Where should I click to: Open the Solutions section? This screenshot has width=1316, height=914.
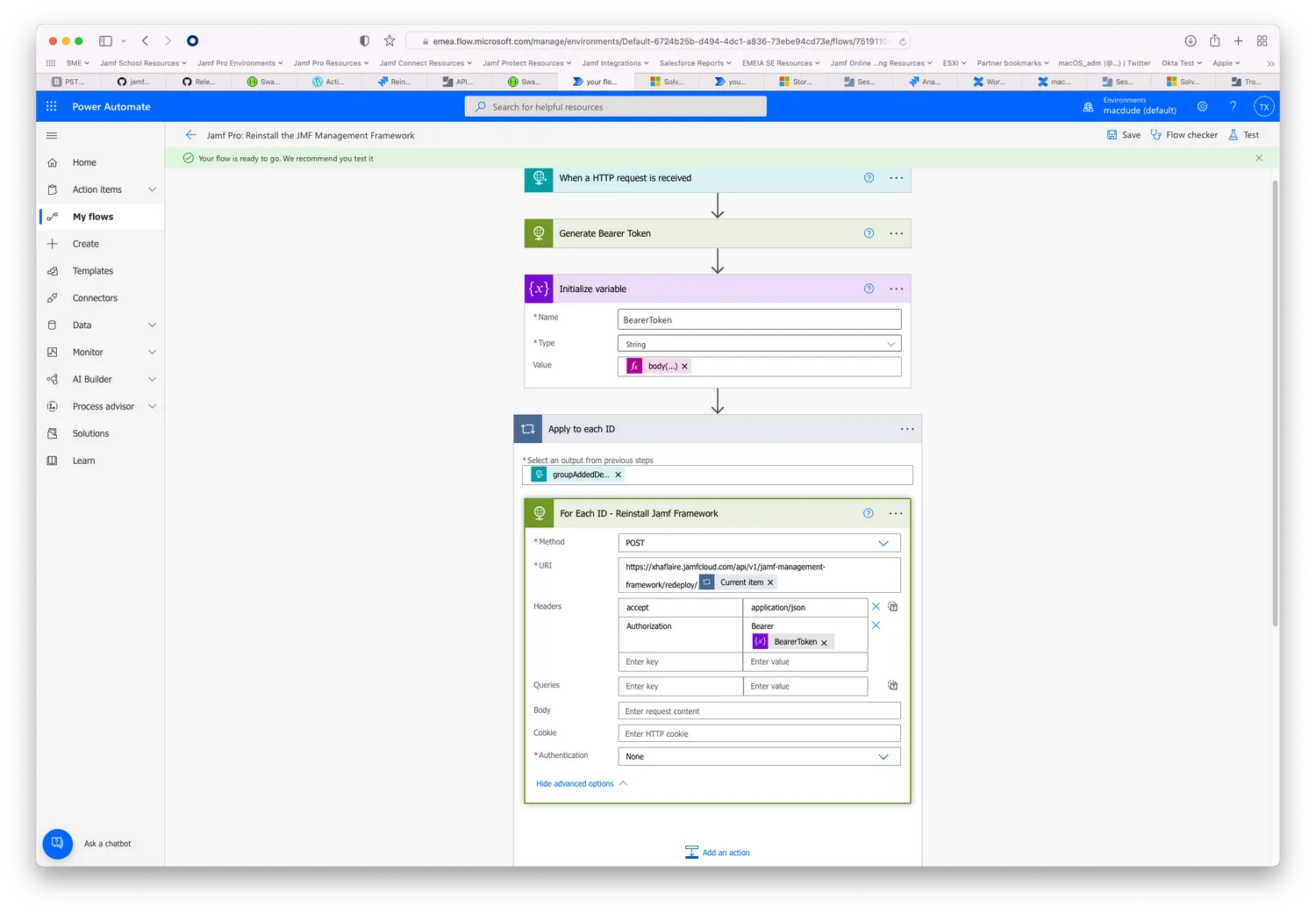[x=89, y=432]
